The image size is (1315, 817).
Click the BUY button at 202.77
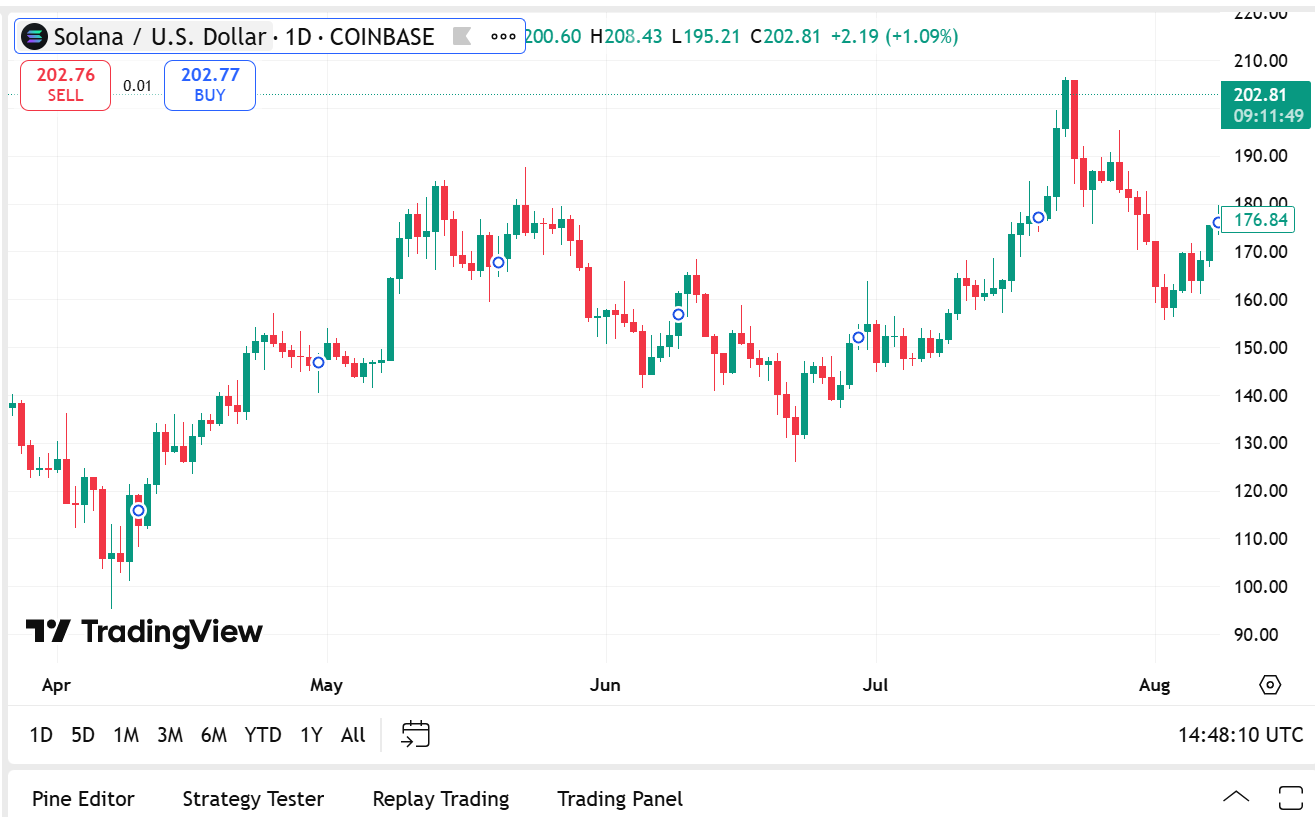(210, 85)
